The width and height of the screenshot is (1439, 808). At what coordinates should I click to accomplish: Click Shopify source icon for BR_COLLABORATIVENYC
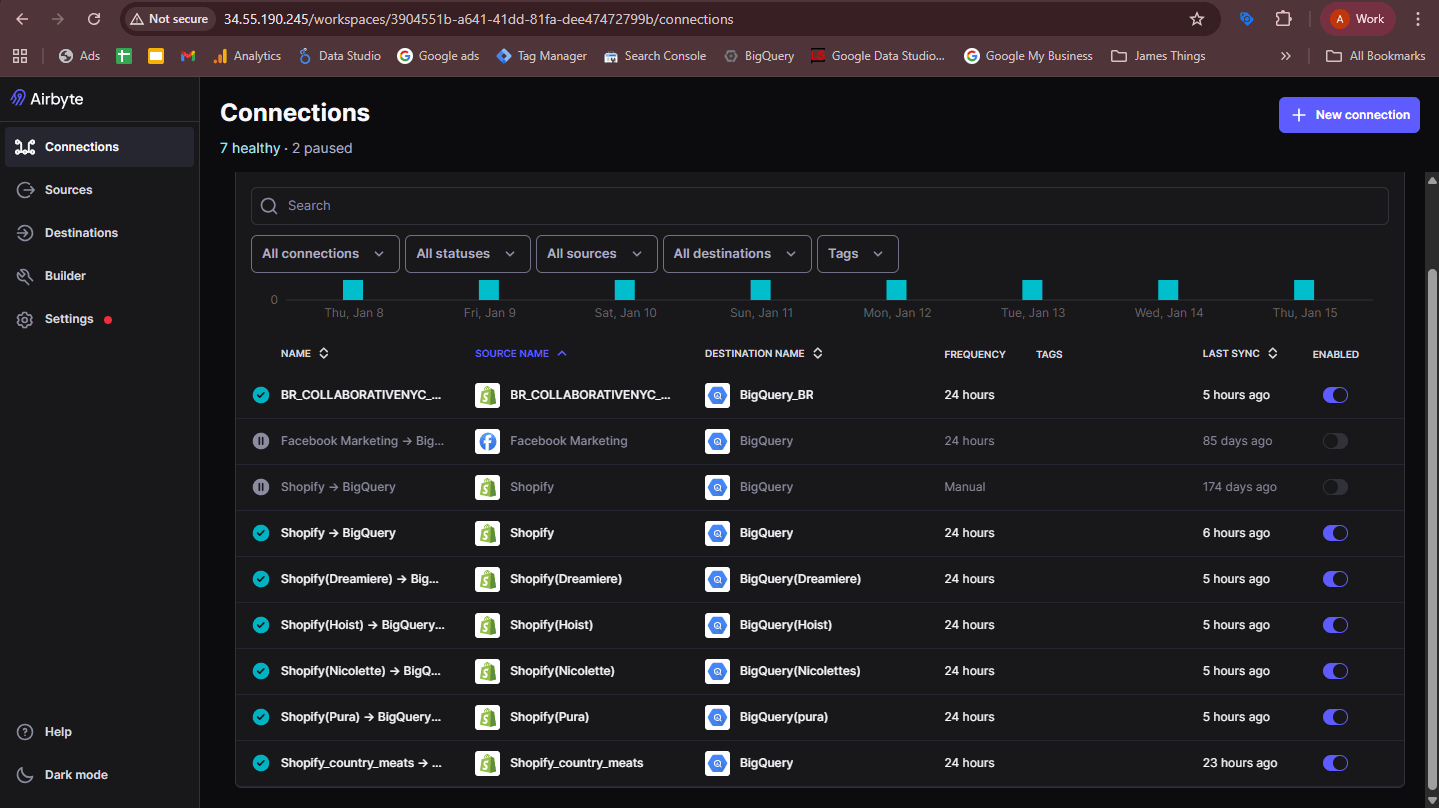tap(487, 395)
